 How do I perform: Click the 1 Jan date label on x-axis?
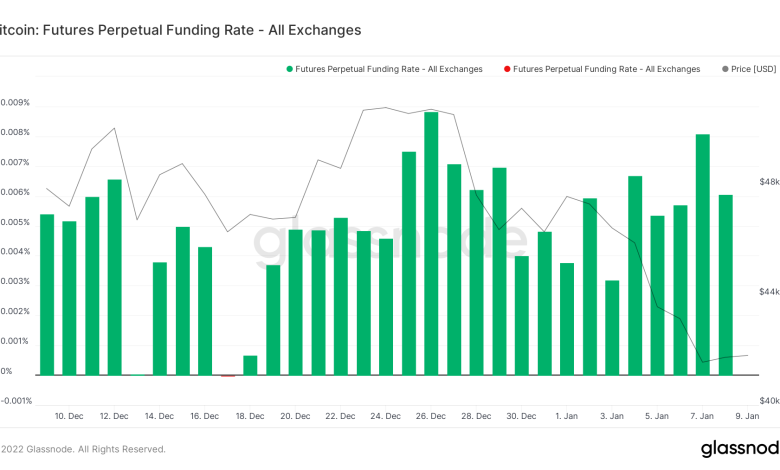[566, 414]
